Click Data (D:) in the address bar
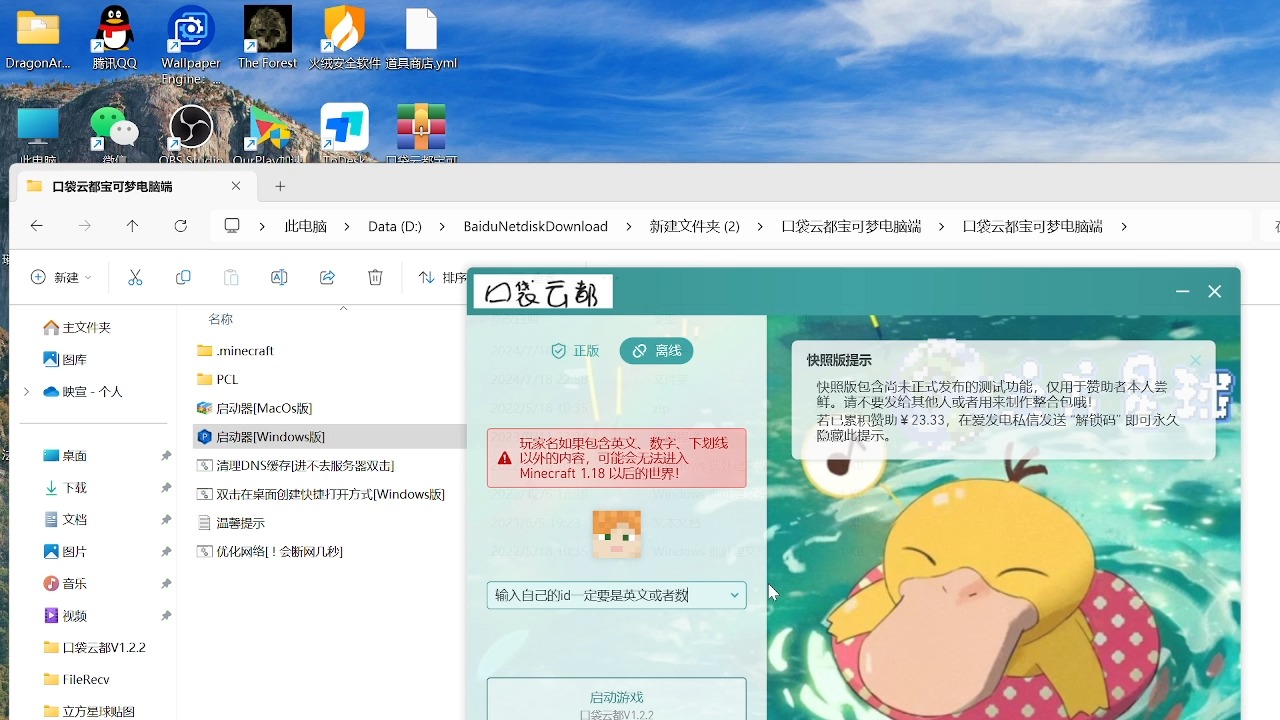 (x=395, y=227)
